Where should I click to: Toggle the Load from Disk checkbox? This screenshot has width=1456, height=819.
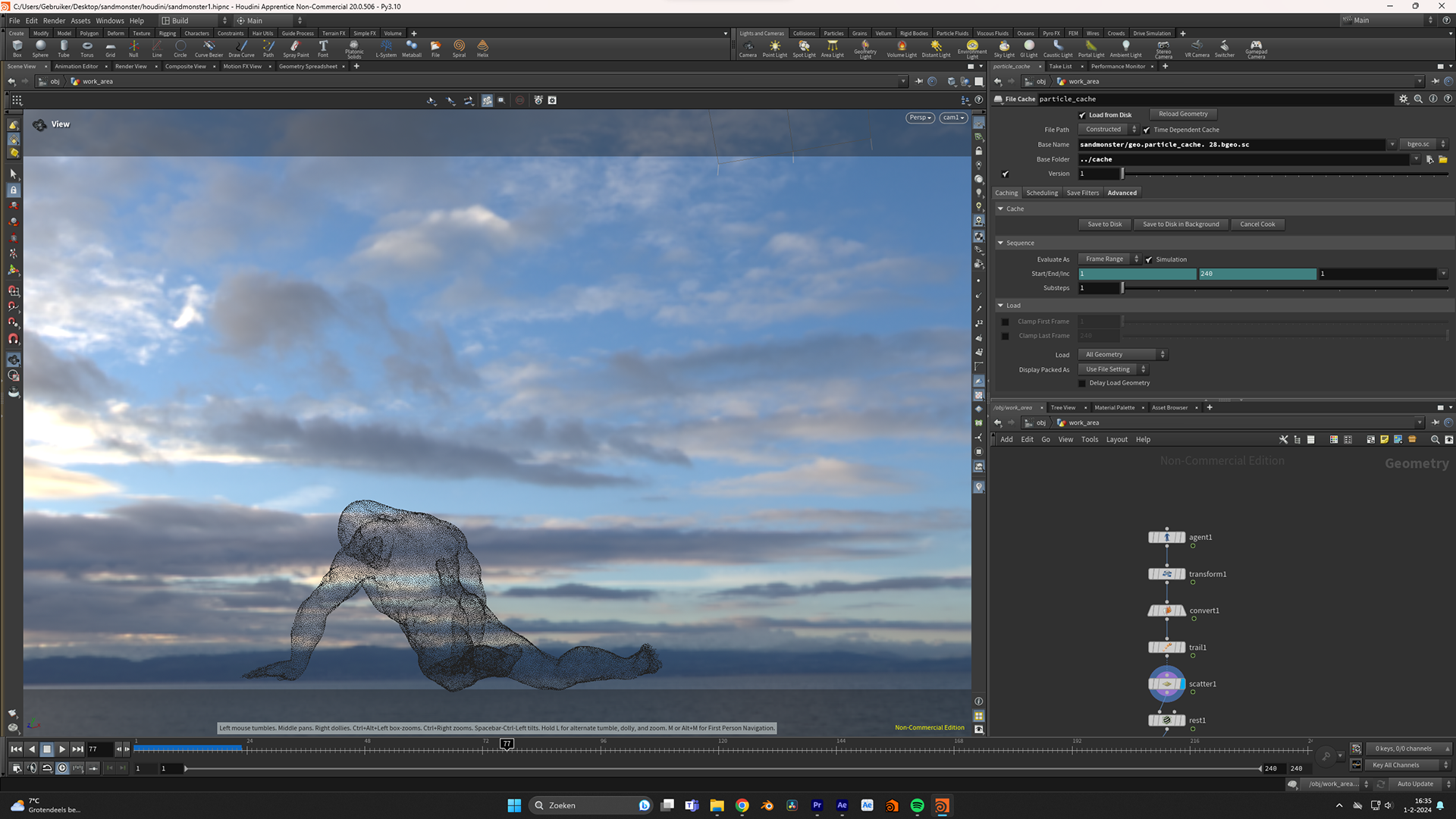(x=1082, y=115)
